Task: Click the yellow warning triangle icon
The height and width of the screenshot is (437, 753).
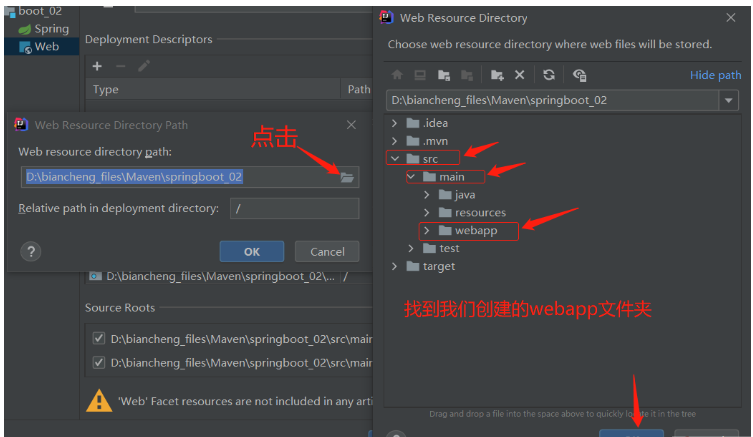Action: click(x=99, y=401)
